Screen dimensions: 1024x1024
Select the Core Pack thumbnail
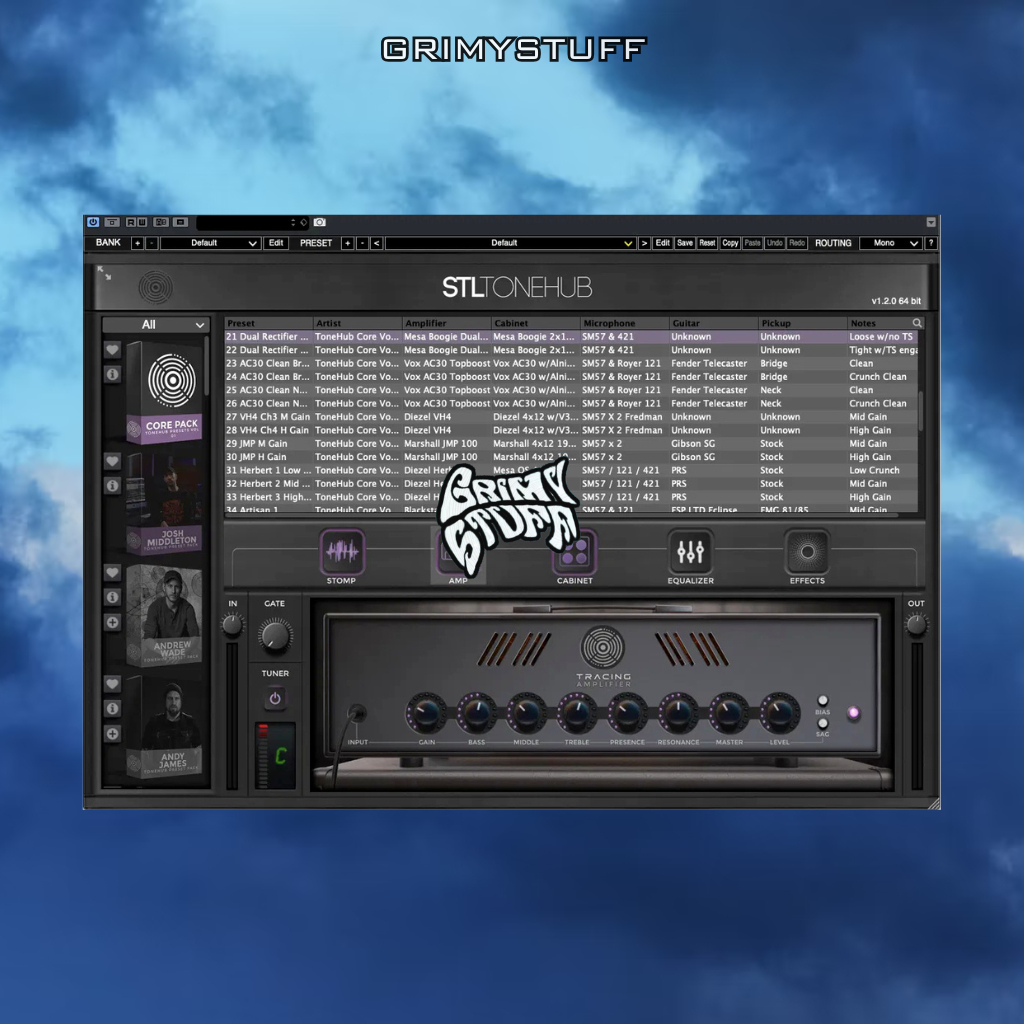point(165,392)
